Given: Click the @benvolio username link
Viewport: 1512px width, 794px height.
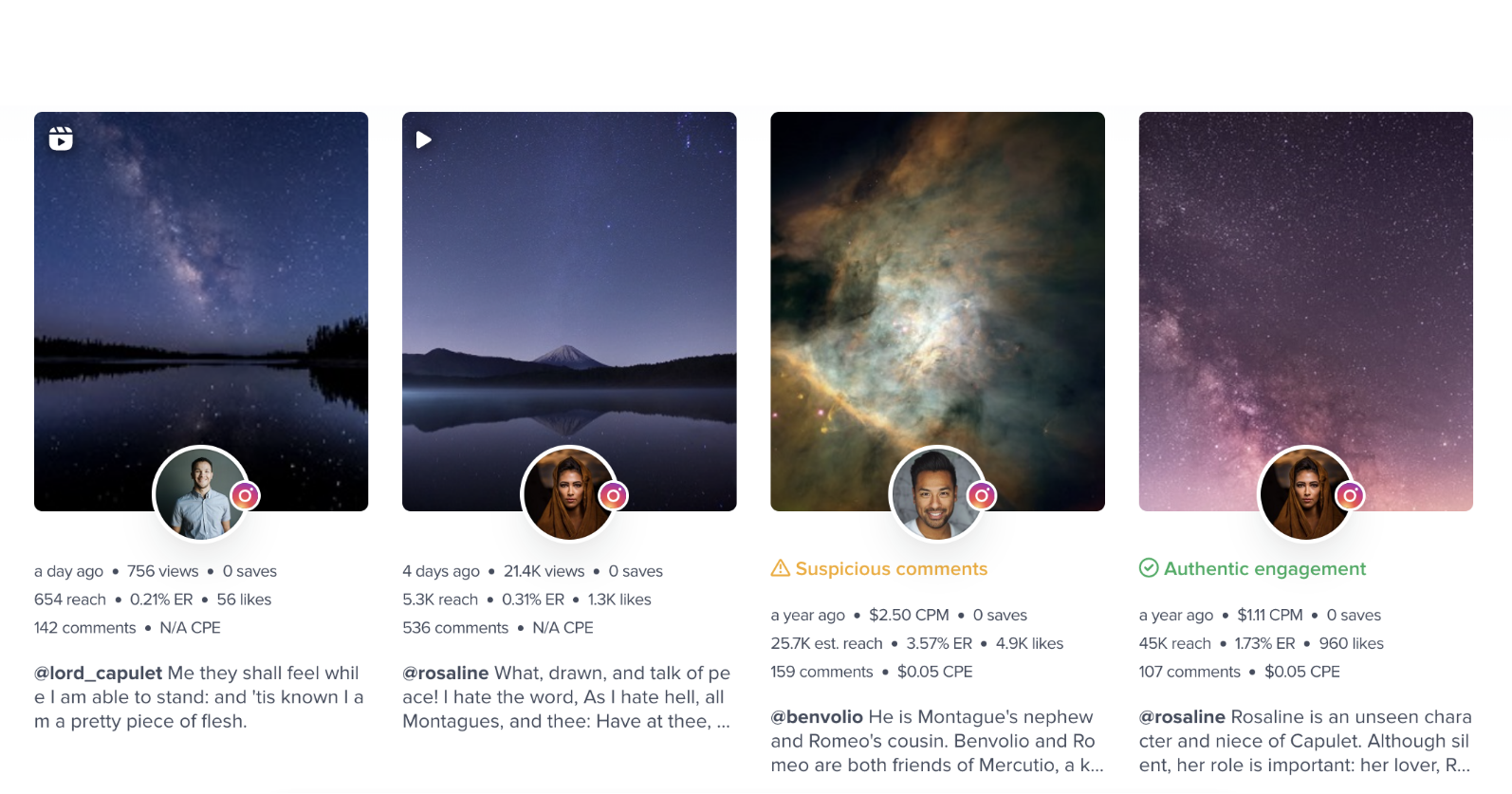Looking at the screenshot, I should point(817,716).
